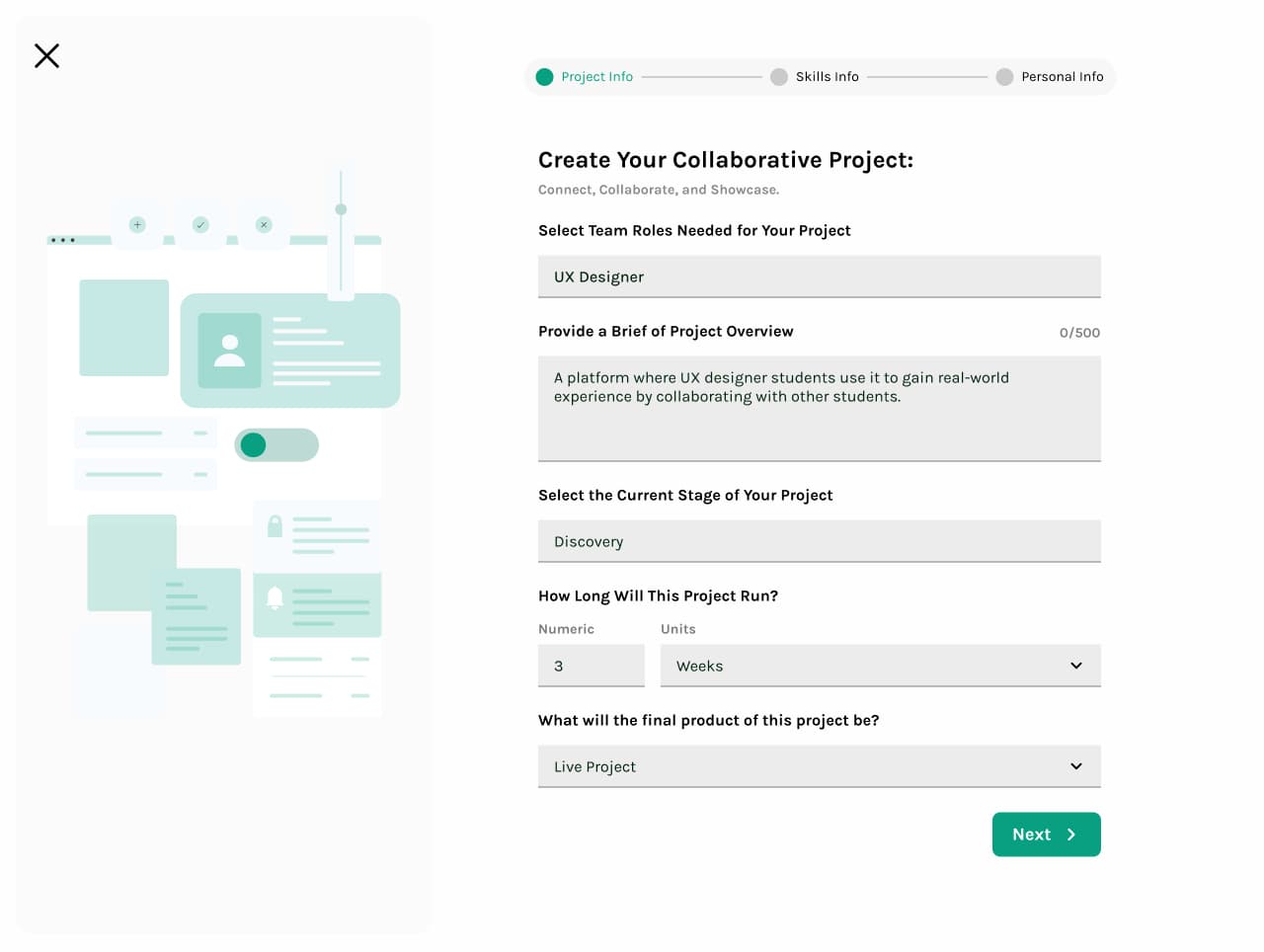Click the arrow icon inside Next button
Viewport: 1264px width, 952px height.
[1071, 834]
